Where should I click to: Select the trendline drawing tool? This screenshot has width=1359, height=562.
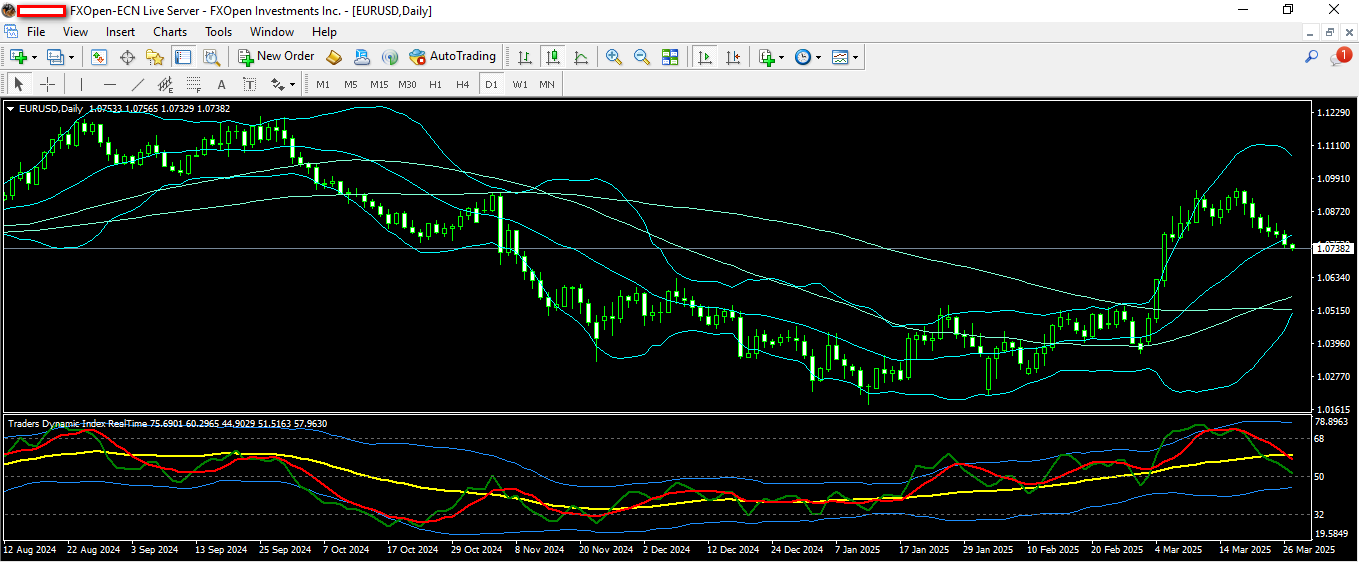[138, 84]
